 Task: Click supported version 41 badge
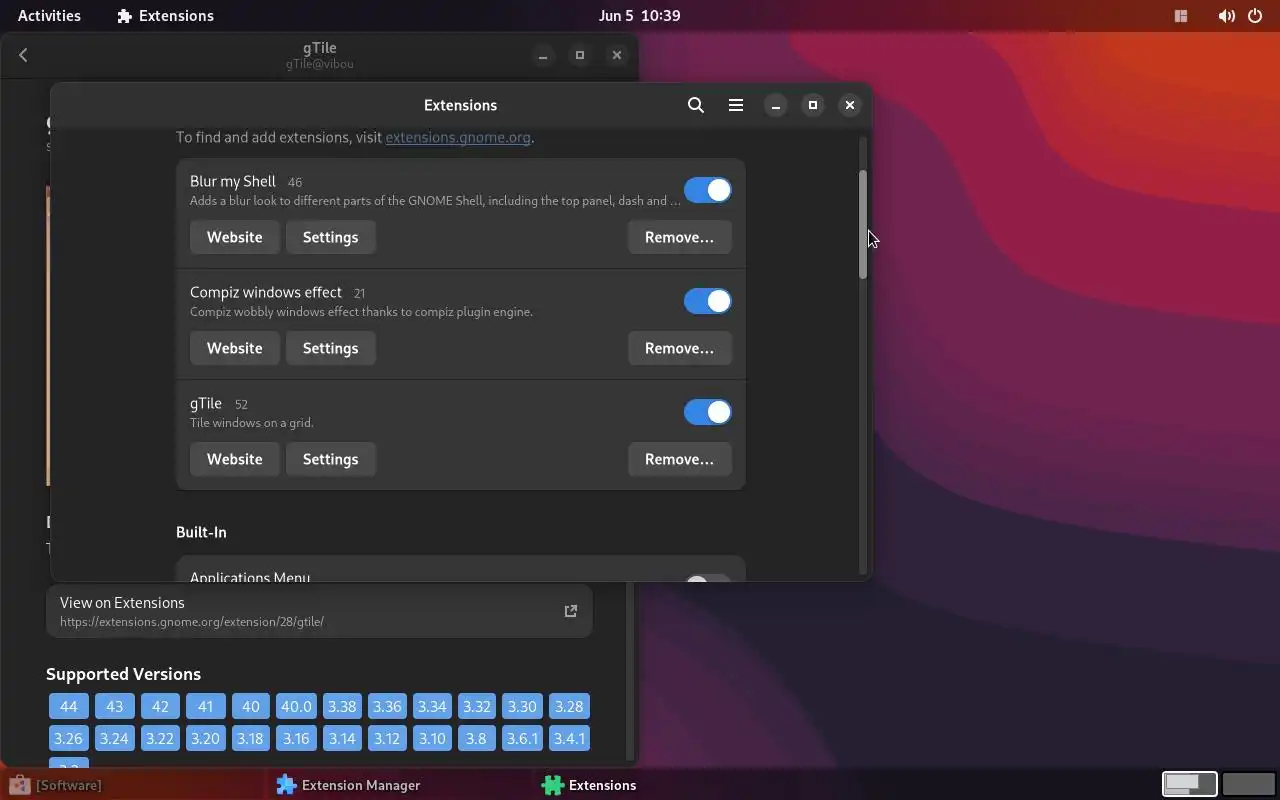pos(205,706)
